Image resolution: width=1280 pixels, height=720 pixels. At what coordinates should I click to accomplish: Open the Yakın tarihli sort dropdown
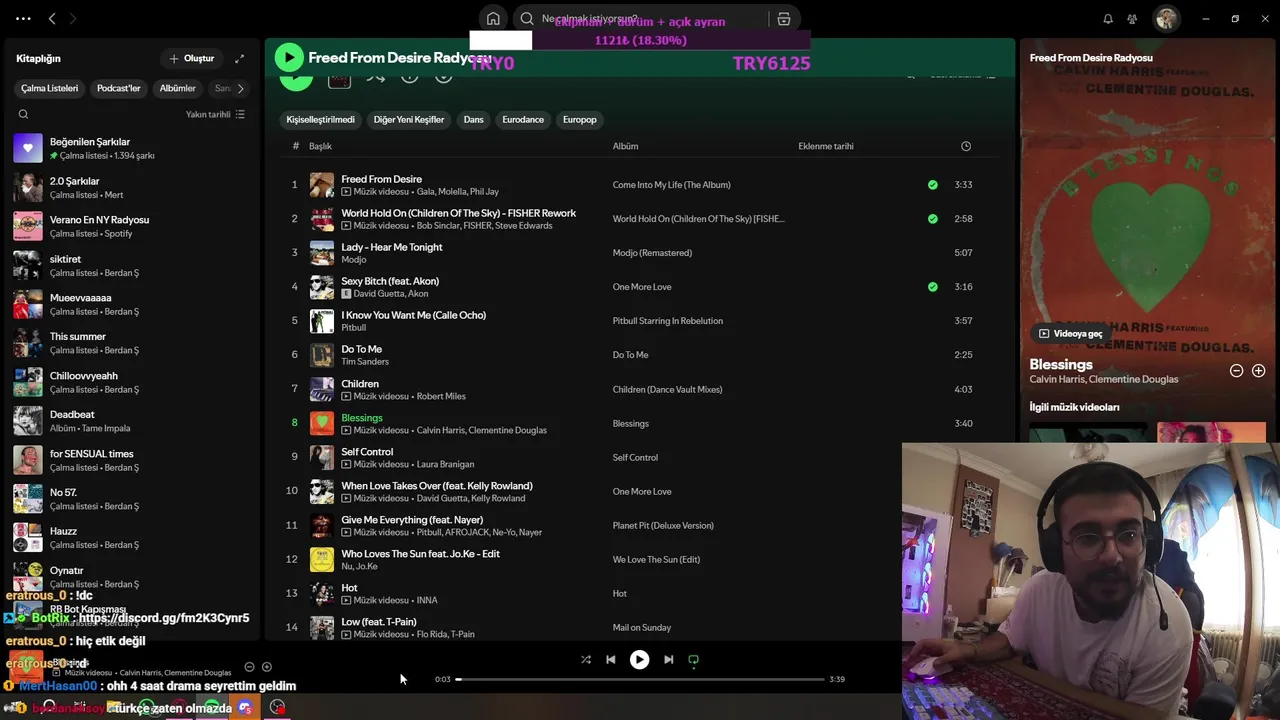(x=215, y=115)
